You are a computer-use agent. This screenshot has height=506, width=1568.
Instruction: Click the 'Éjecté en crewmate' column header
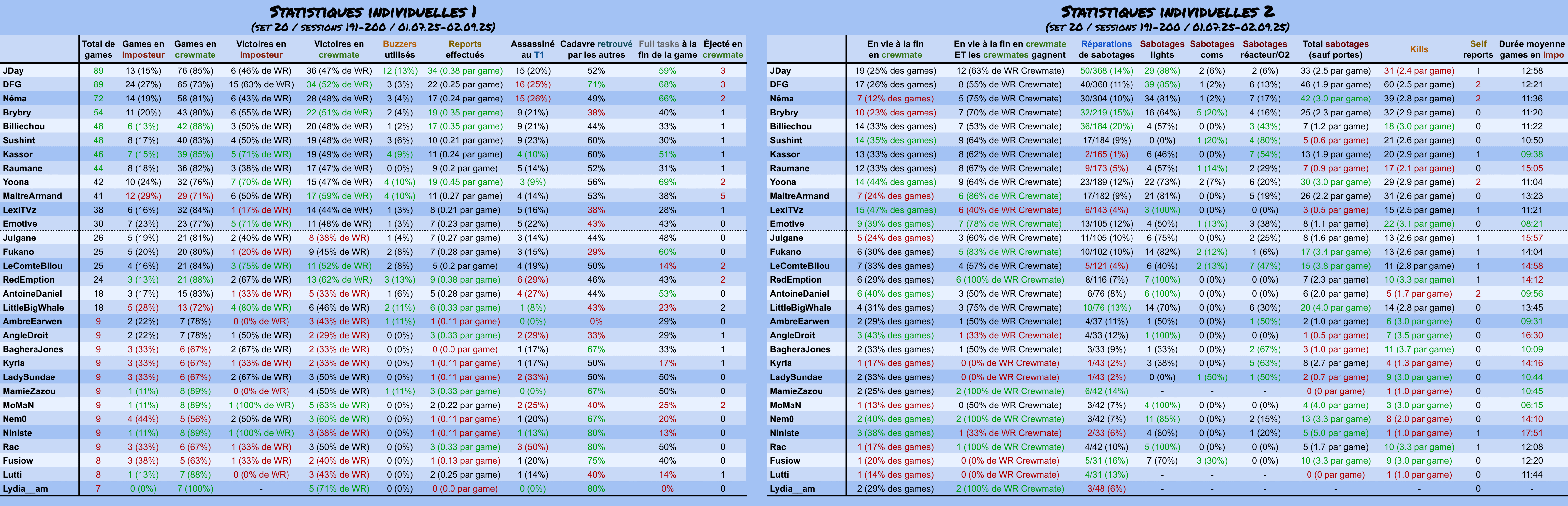pyautogui.click(x=722, y=49)
